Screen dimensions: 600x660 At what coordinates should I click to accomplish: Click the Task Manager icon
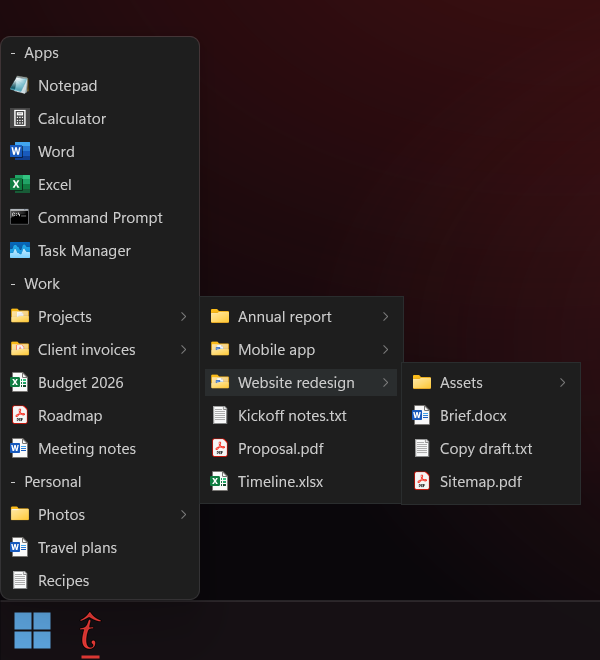click(x=20, y=250)
